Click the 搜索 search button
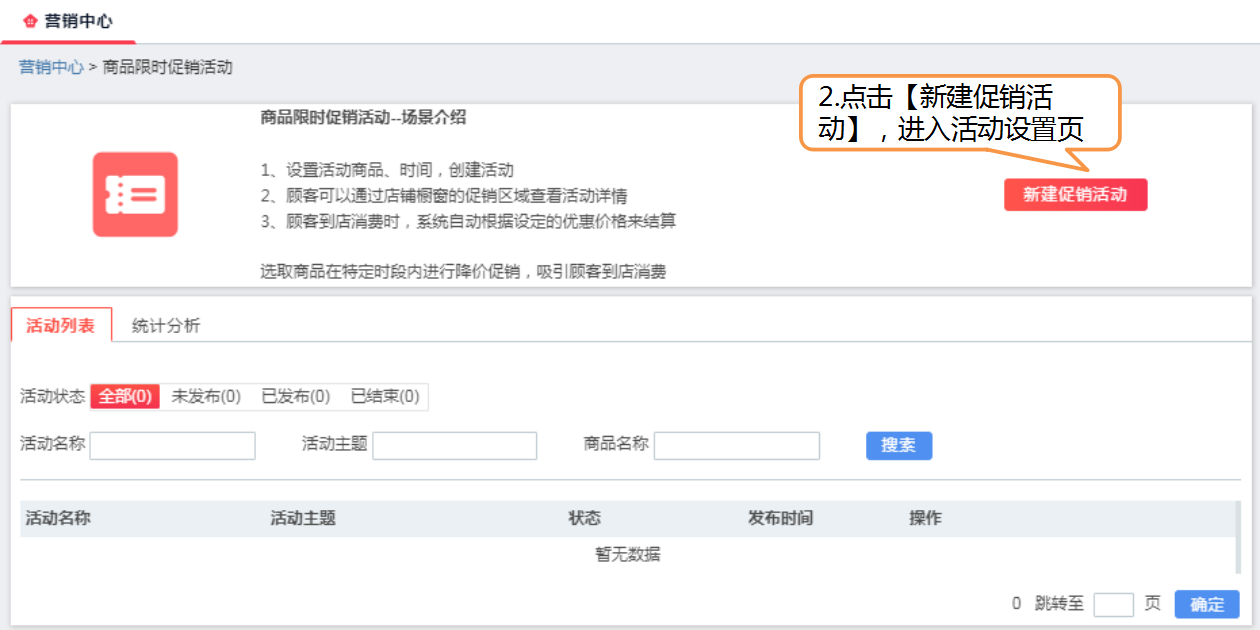1260x630 pixels. 898,445
